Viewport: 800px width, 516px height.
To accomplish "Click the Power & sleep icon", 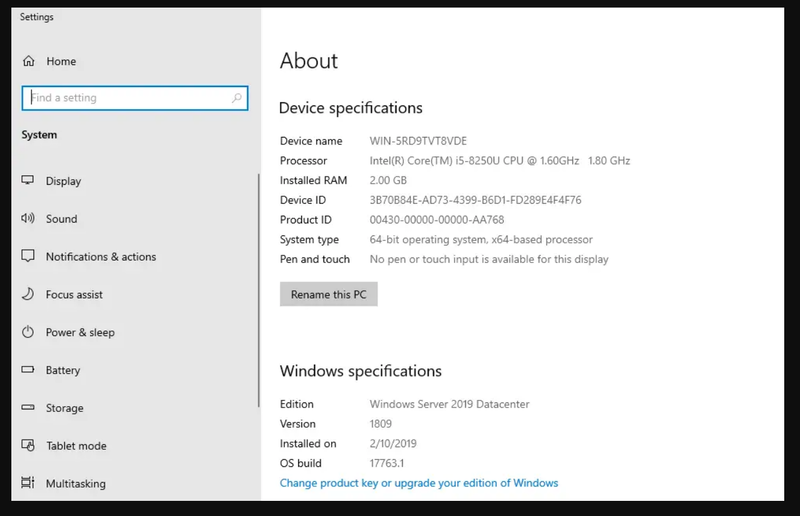I will pos(28,332).
